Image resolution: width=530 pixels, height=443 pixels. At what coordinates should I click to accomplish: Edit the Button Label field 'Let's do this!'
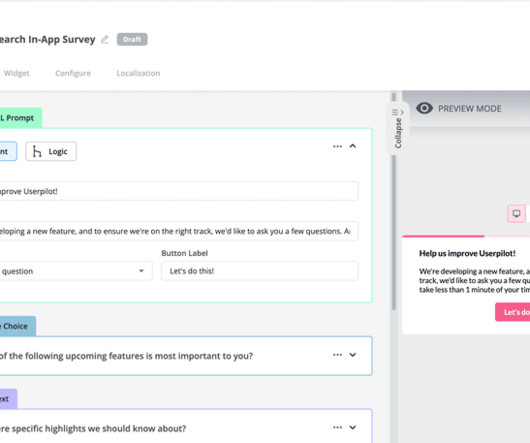pos(260,271)
